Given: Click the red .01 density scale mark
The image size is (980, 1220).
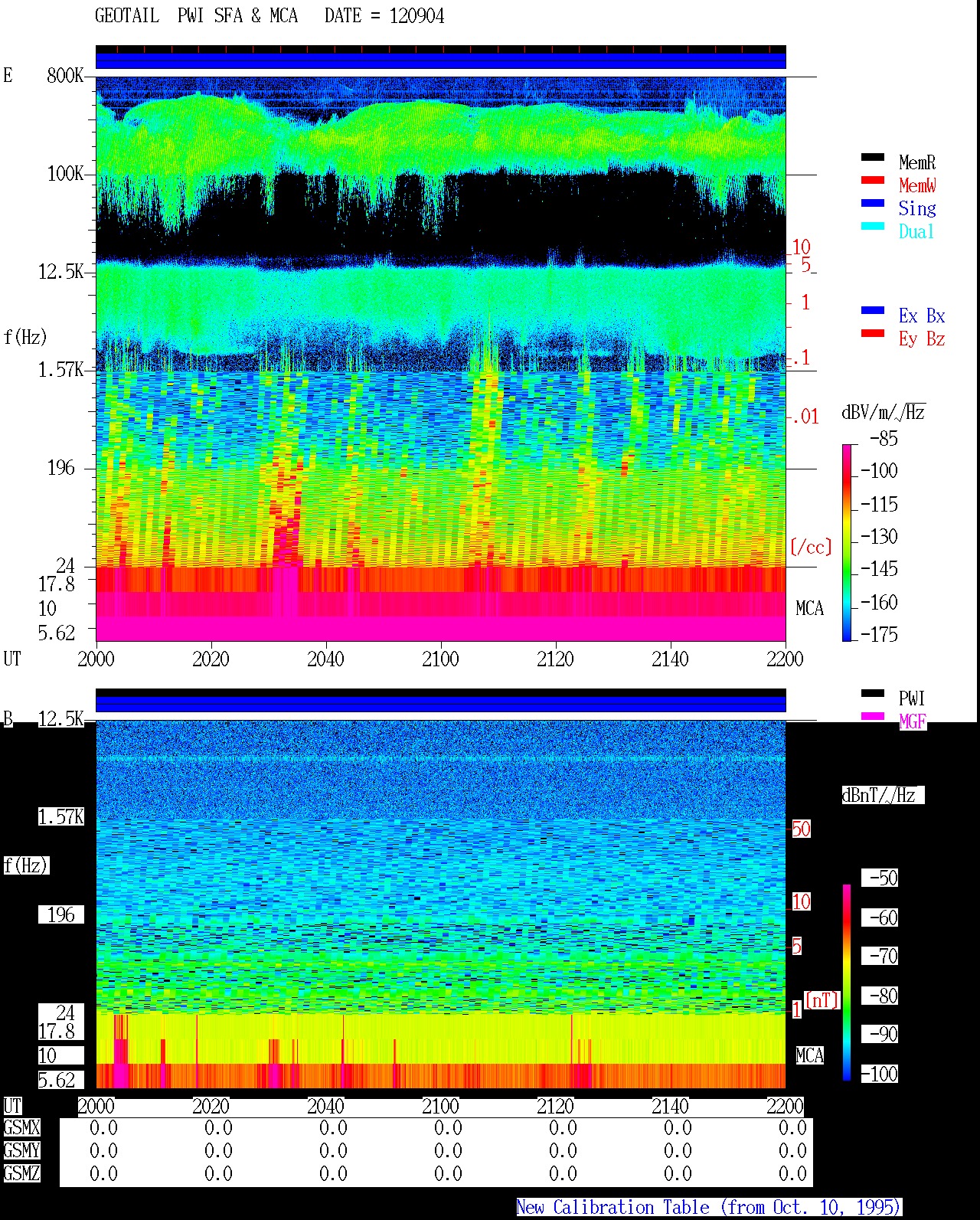Looking at the screenshot, I should [x=805, y=417].
